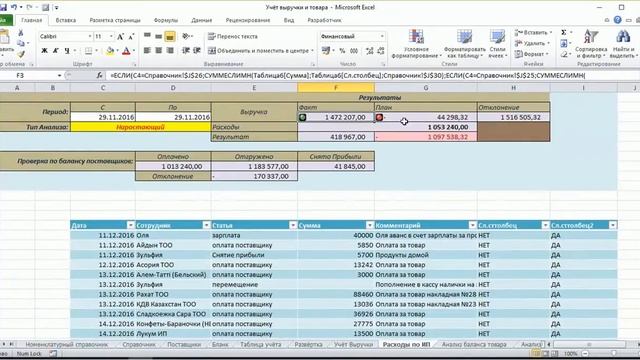
Task: Click the Increase Indent icon
Action: tap(197, 51)
